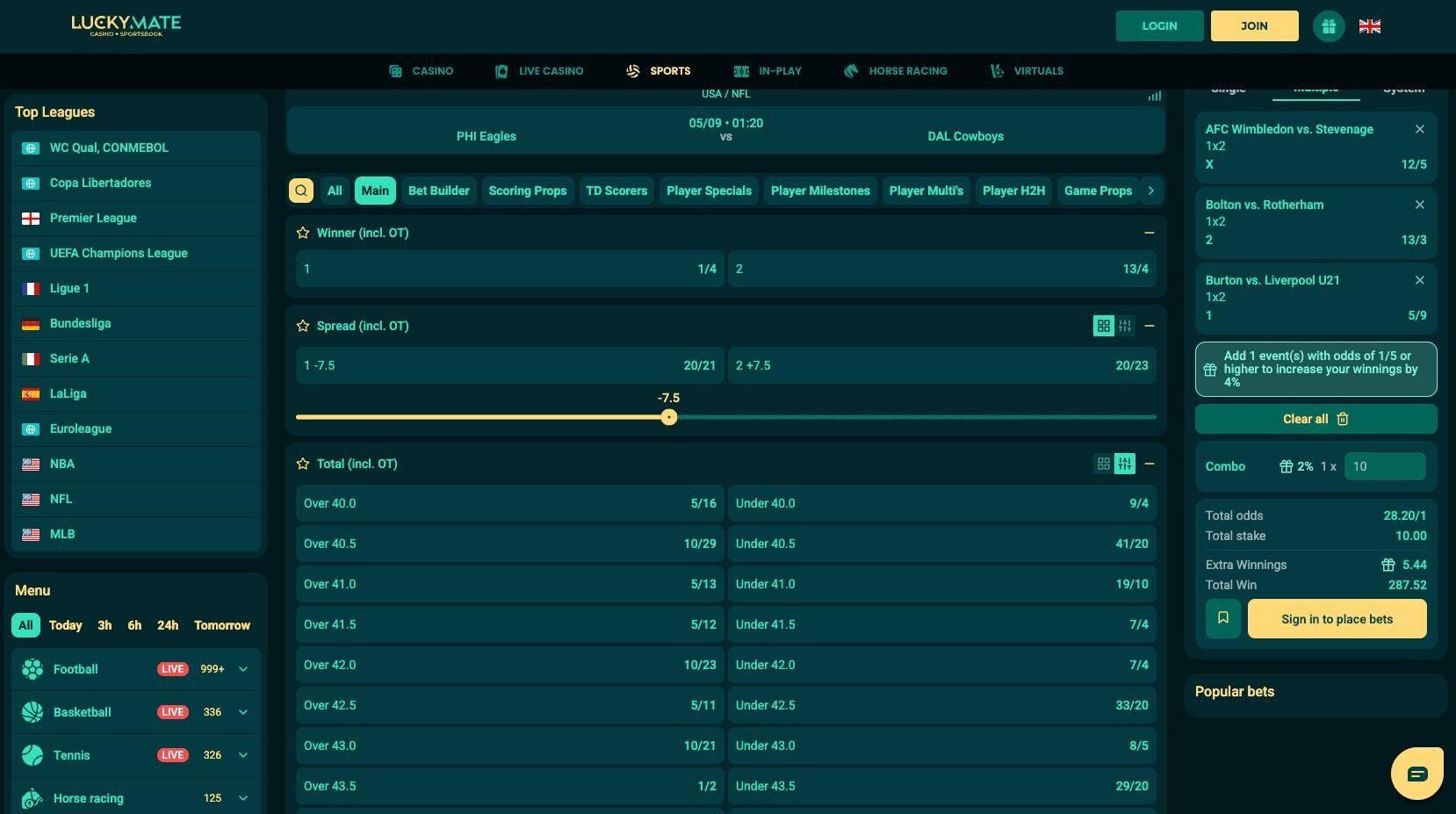Image resolution: width=1456 pixels, height=814 pixels.
Task: Remove AFC Wimbledon vs. Stevenage selection
Action: click(x=1419, y=129)
